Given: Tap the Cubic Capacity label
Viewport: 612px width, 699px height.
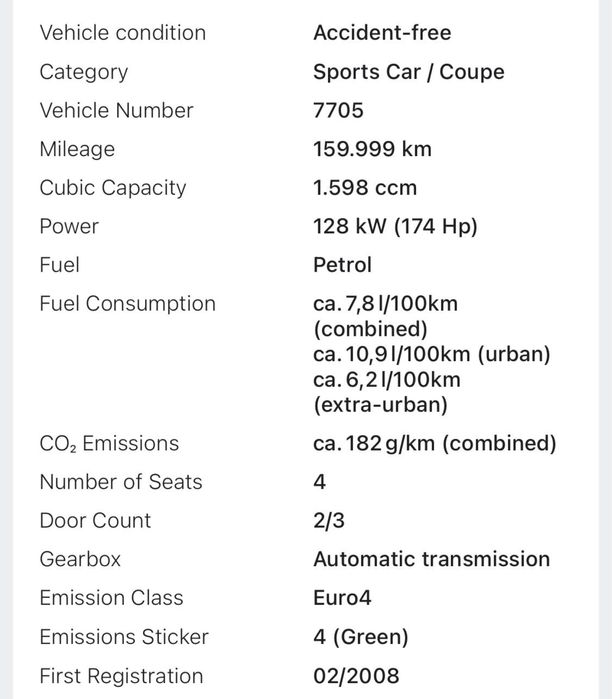Looking at the screenshot, I should 112,188.
